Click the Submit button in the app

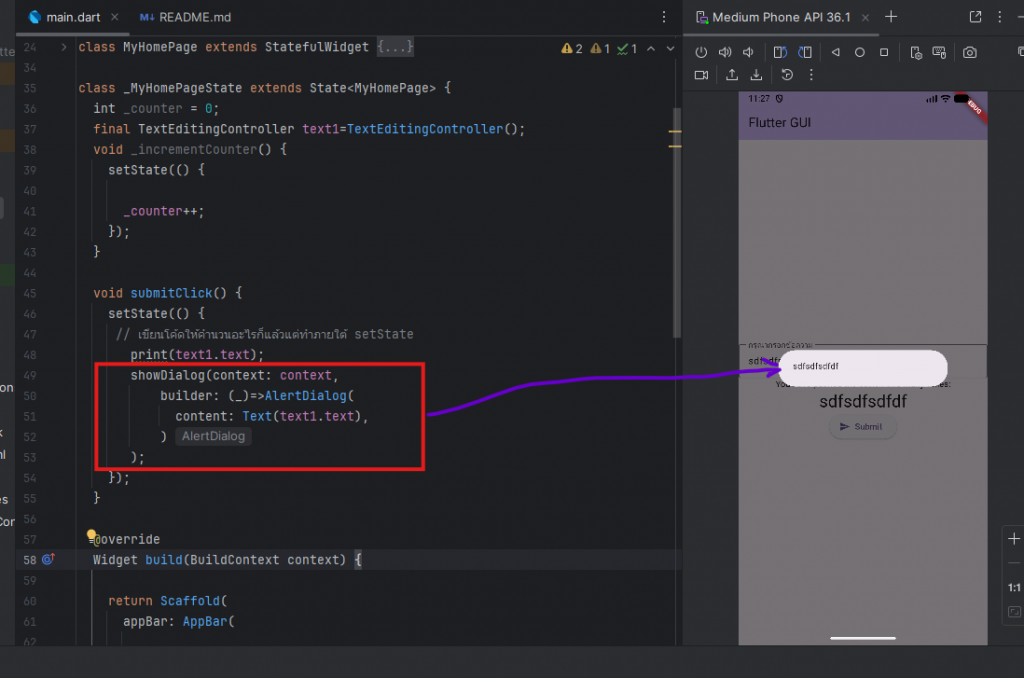tap(862, 427)
